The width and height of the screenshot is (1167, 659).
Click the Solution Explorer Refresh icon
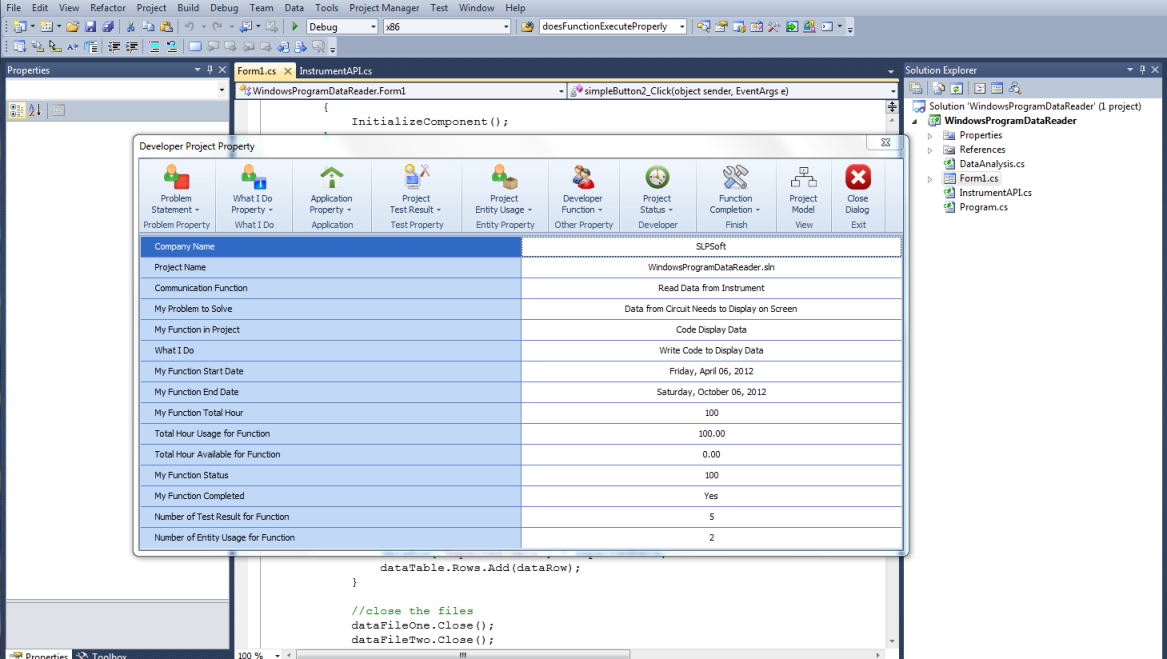(956, 89)
